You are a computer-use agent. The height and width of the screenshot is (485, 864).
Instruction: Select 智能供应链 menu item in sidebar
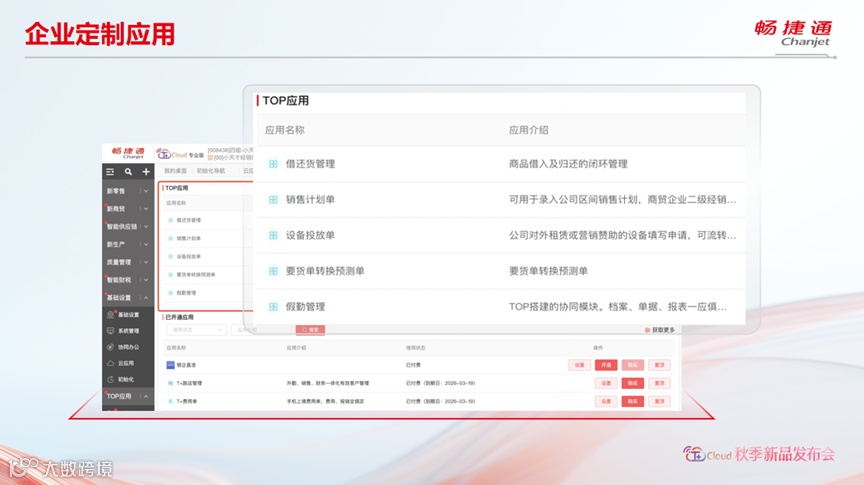[122, 227]
